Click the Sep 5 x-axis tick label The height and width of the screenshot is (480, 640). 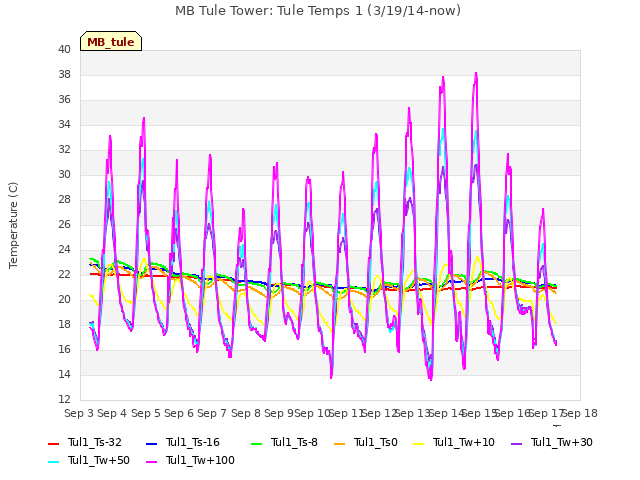(x=146, y=413)
